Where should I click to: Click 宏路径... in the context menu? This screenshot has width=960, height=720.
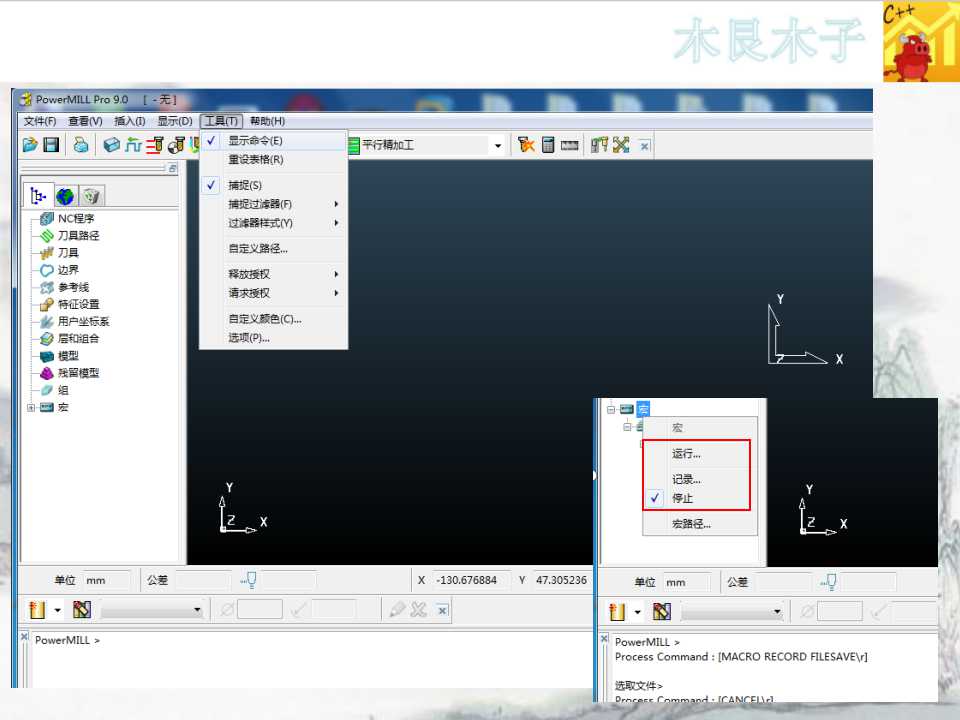tap(700, 524)
